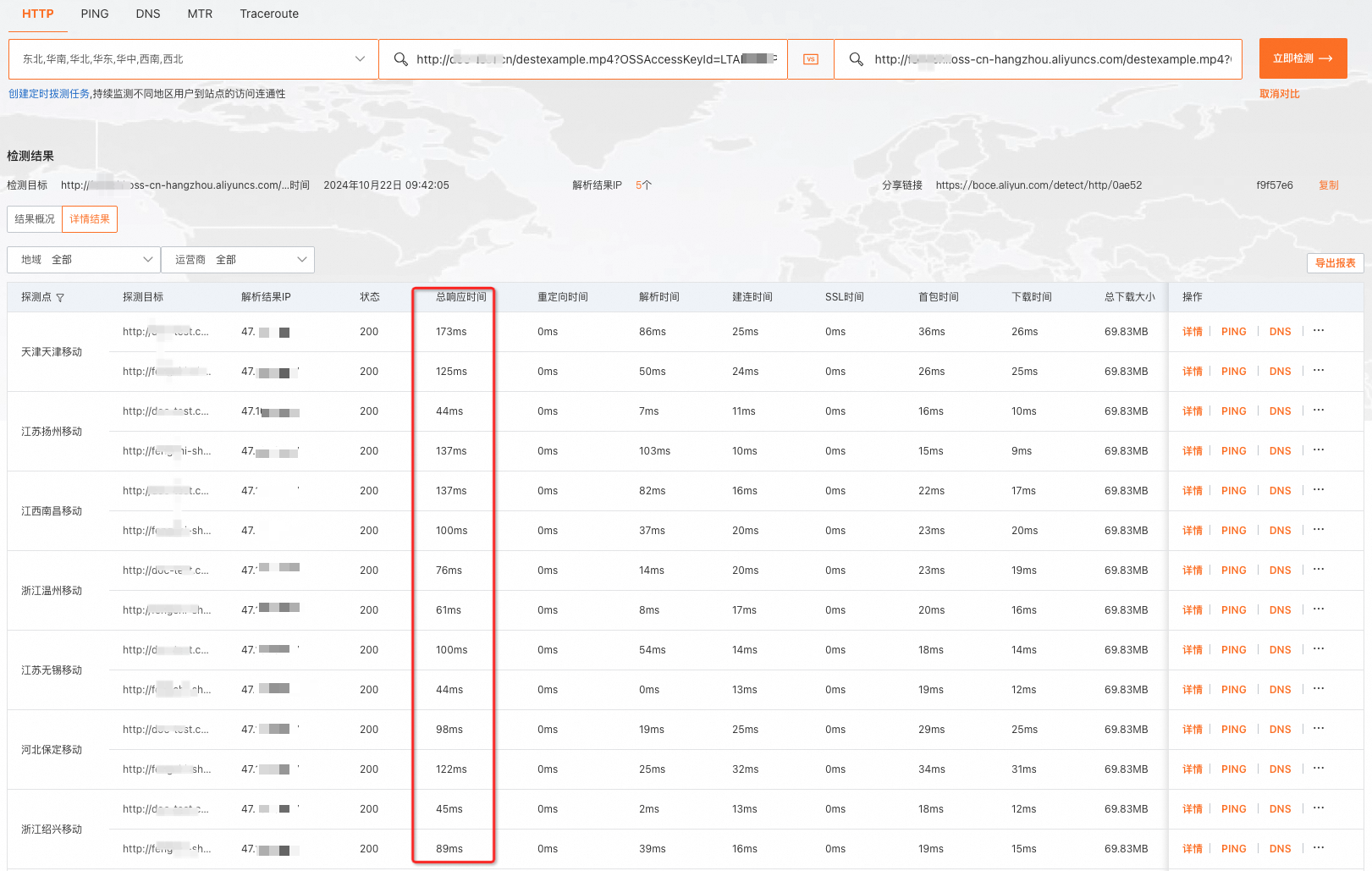Open more options for 45ms row
1372x871 pixels.
[x=1319, y=808]
